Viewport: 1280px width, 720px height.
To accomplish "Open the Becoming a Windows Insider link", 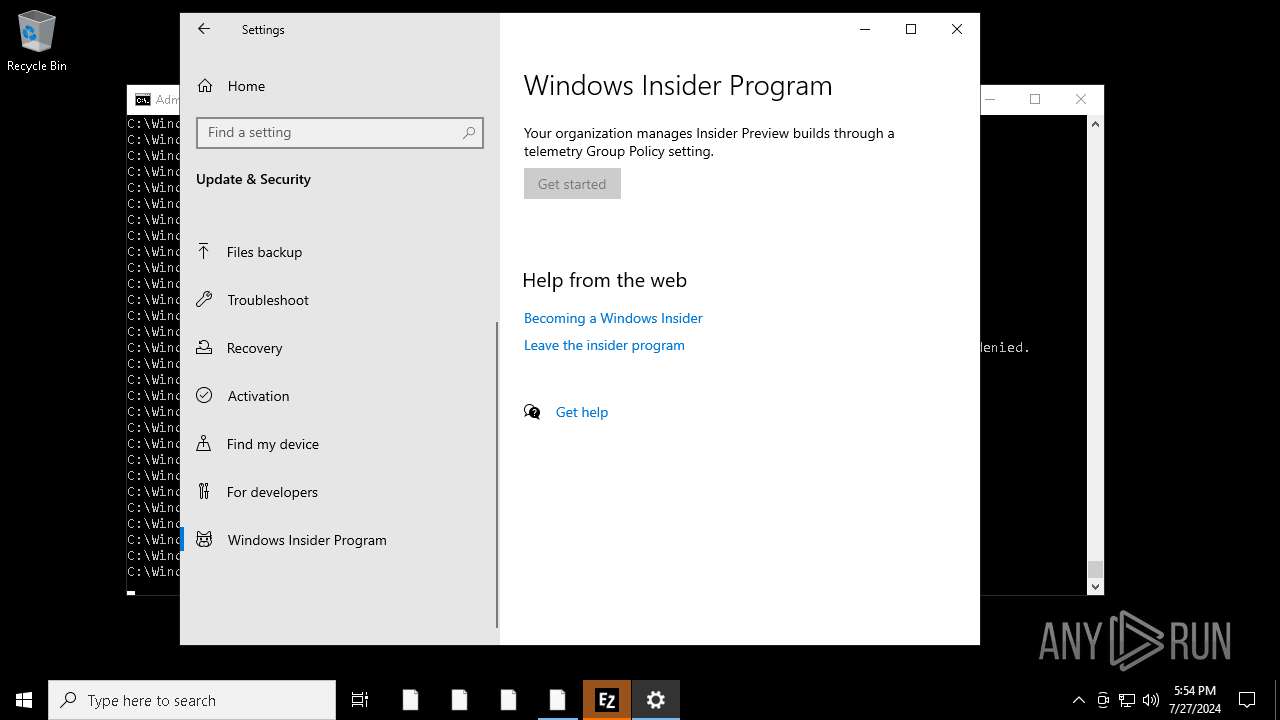I will pos(613,318).
